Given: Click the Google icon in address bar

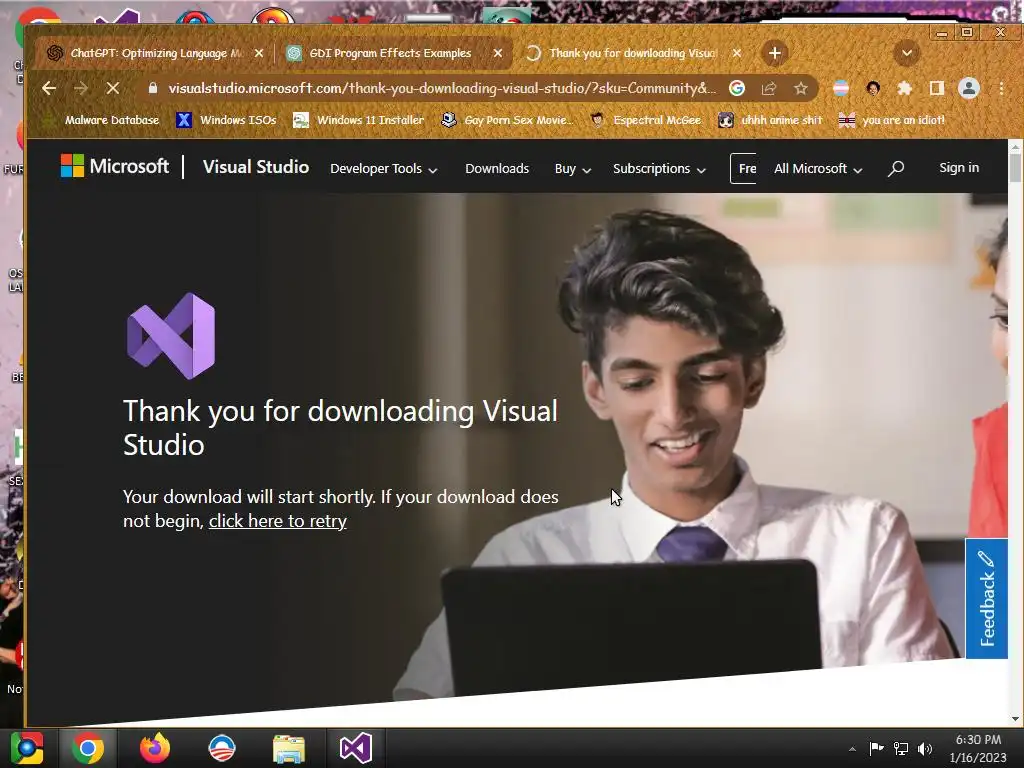Looking at the screenshot, I should (737, 88).
